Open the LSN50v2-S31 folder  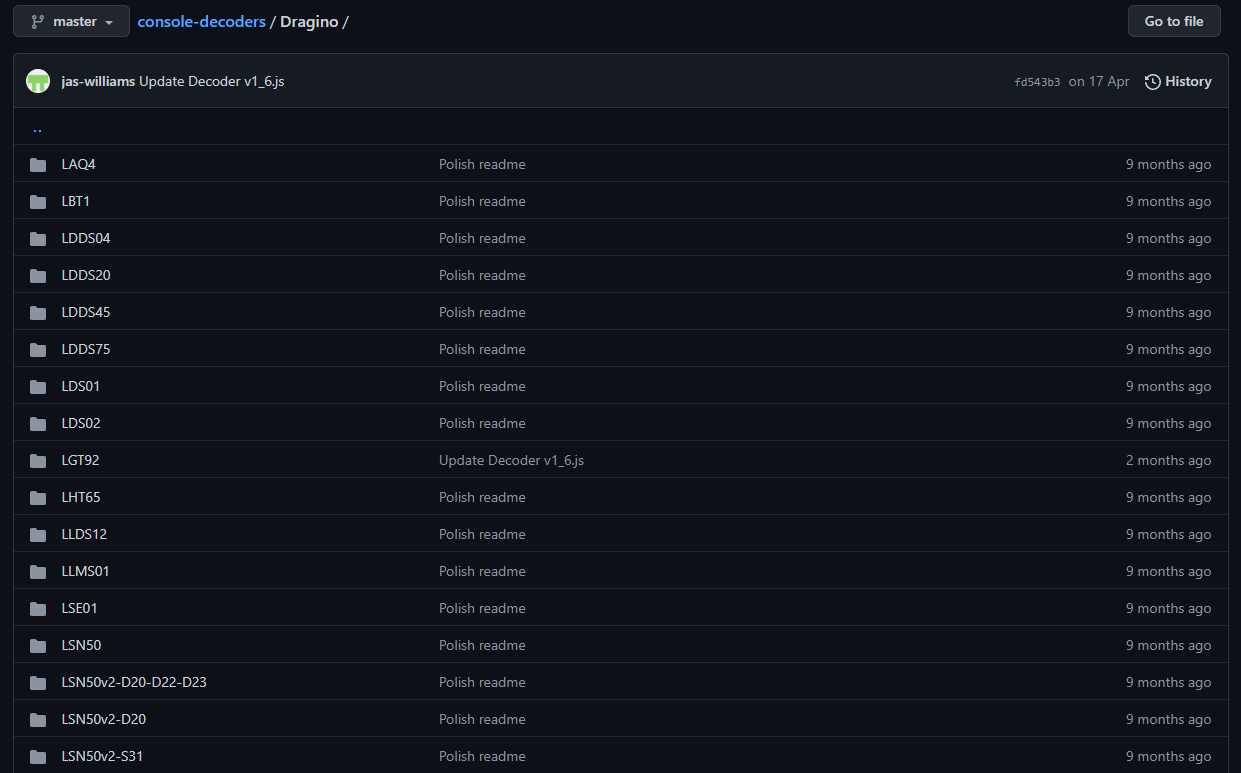pos(102,756)
